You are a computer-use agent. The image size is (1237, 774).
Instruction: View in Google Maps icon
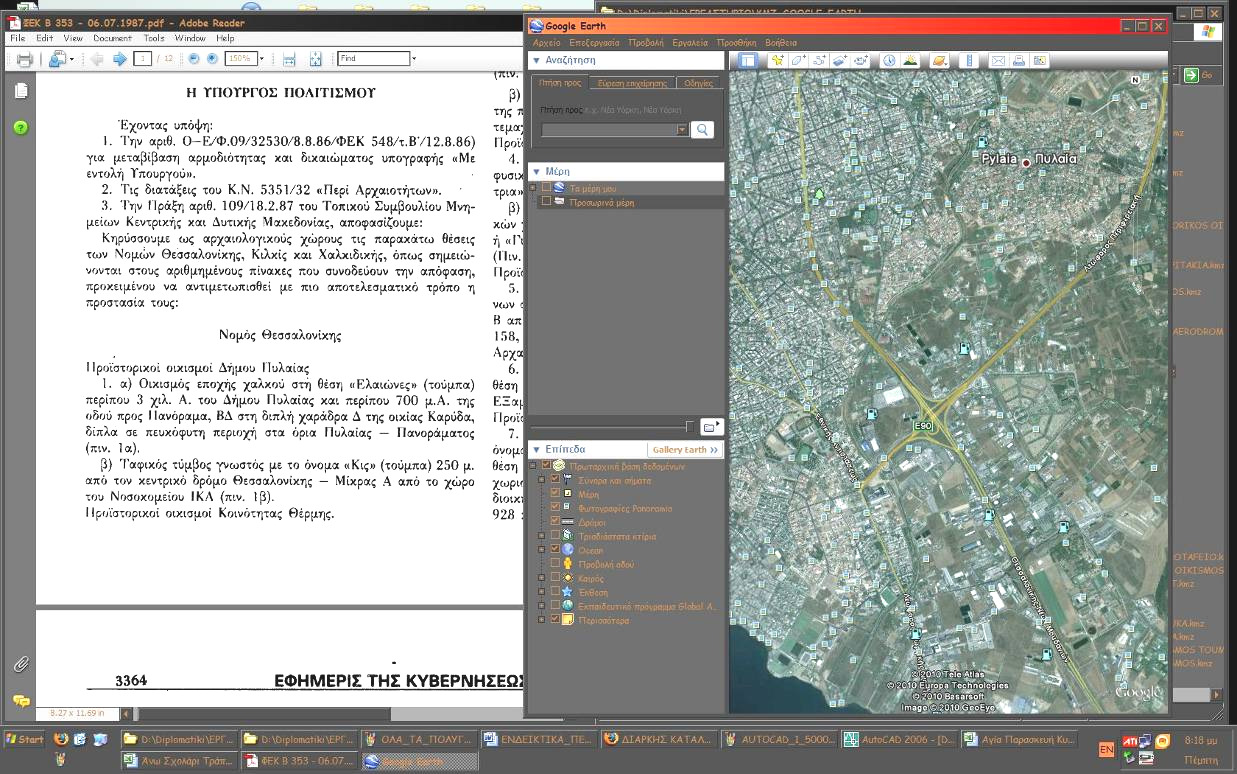1040,61
